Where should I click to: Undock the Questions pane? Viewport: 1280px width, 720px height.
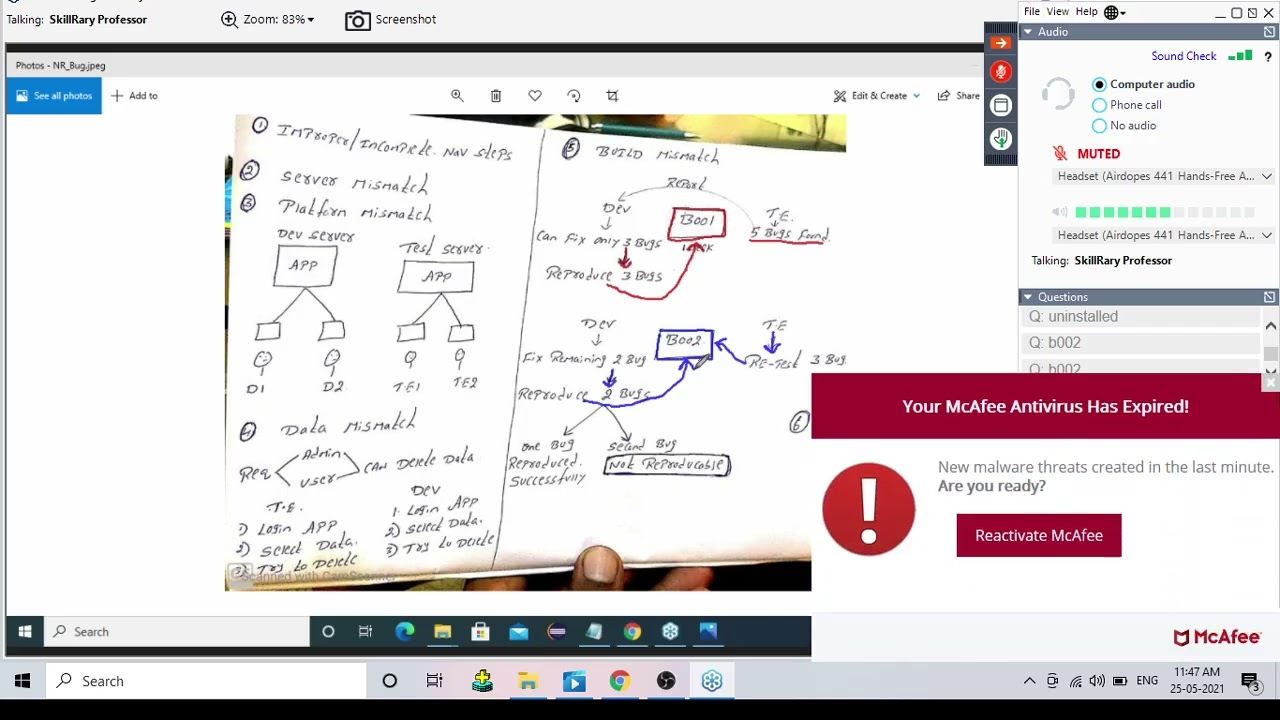coord(1269,297)
